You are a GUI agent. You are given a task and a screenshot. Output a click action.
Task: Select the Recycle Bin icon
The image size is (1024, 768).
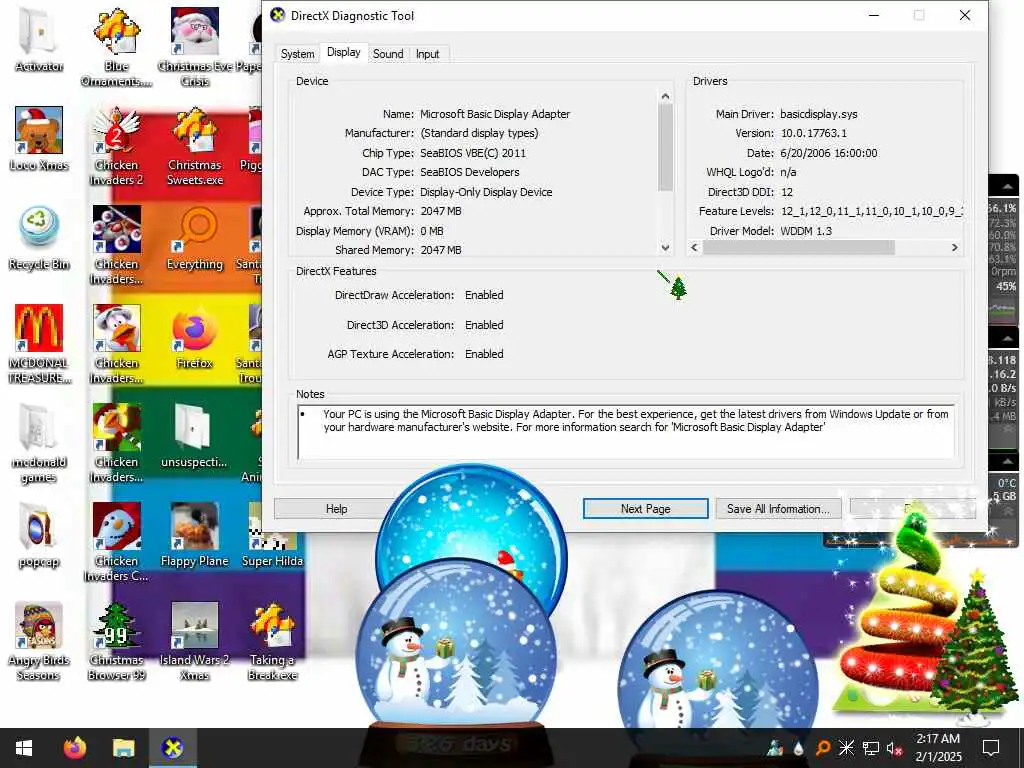click(39, 238)
